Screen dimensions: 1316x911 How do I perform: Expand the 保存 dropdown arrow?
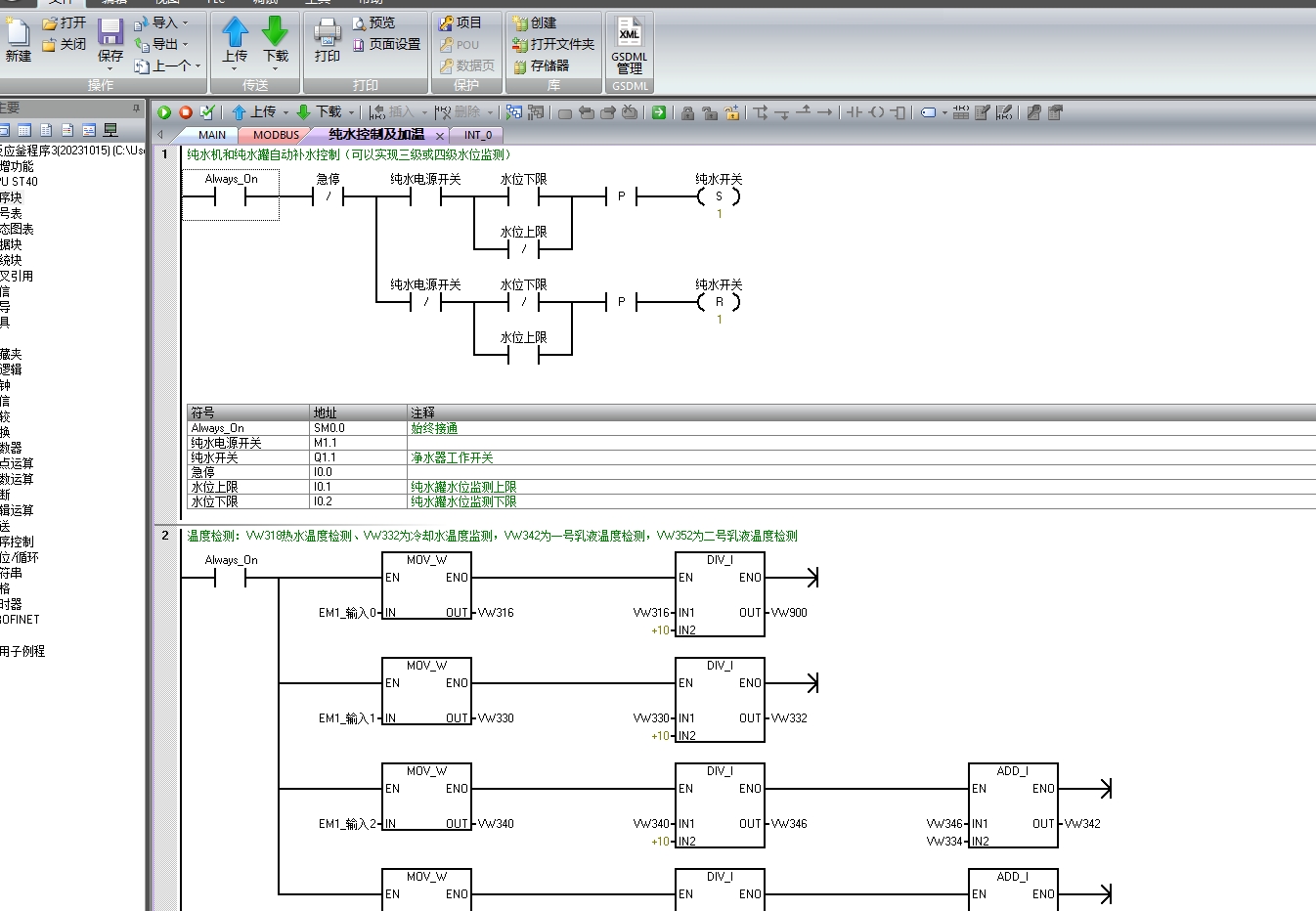coord(110,68)
